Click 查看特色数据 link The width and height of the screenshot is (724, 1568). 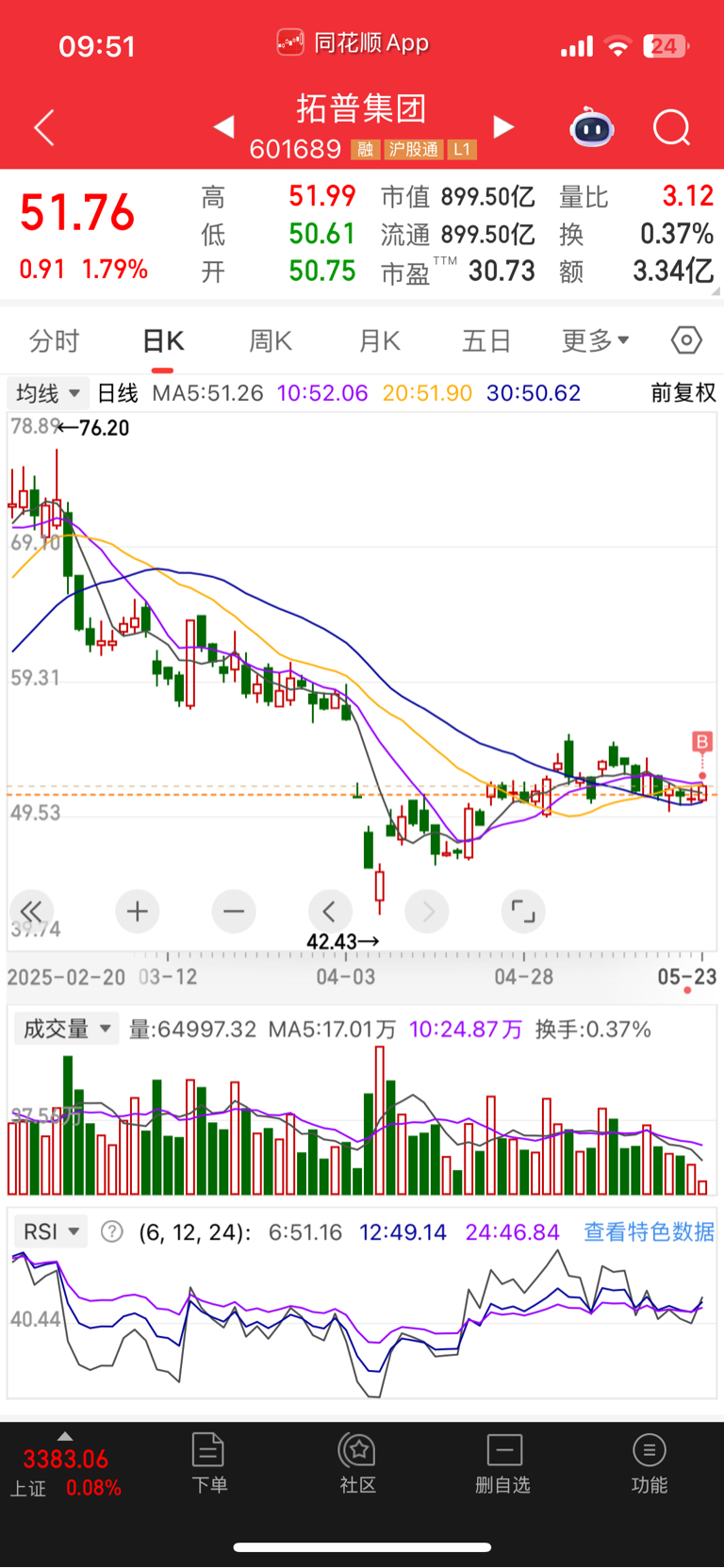649,1231
